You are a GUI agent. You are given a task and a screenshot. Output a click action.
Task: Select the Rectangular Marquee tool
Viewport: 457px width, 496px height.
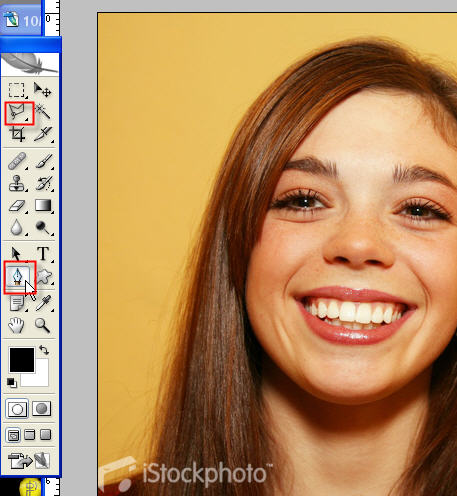(x=16, y=90)
